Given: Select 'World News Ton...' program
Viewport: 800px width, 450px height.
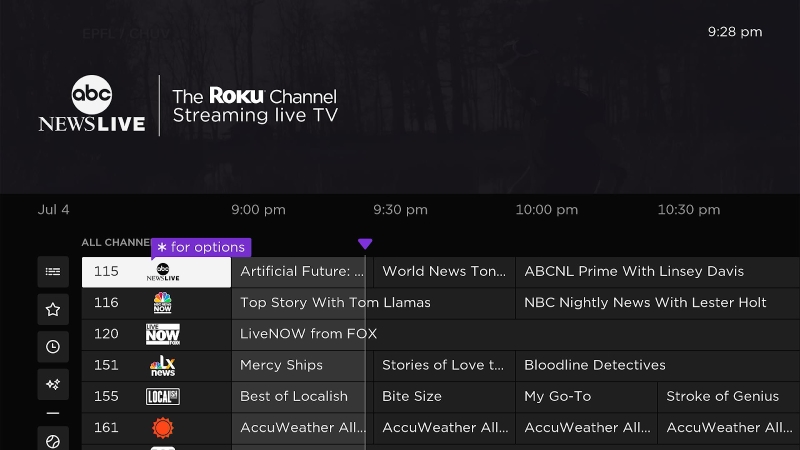Looking at the screenshot, I should (444, 272).
